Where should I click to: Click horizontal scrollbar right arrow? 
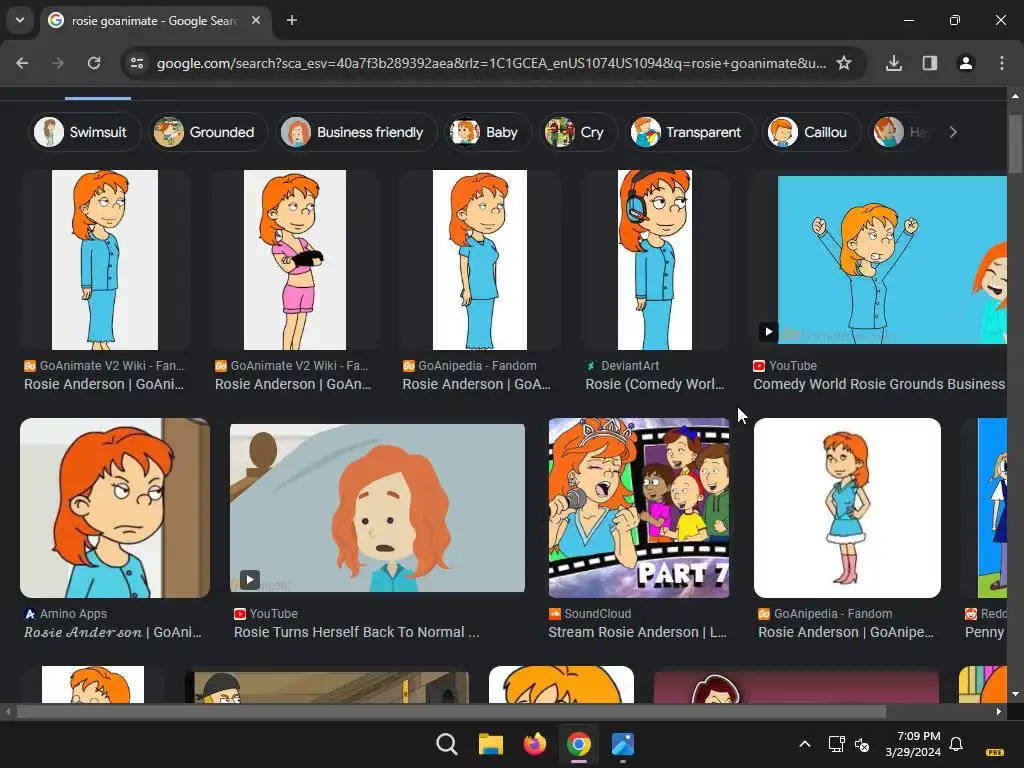click(x=999, y=712)
